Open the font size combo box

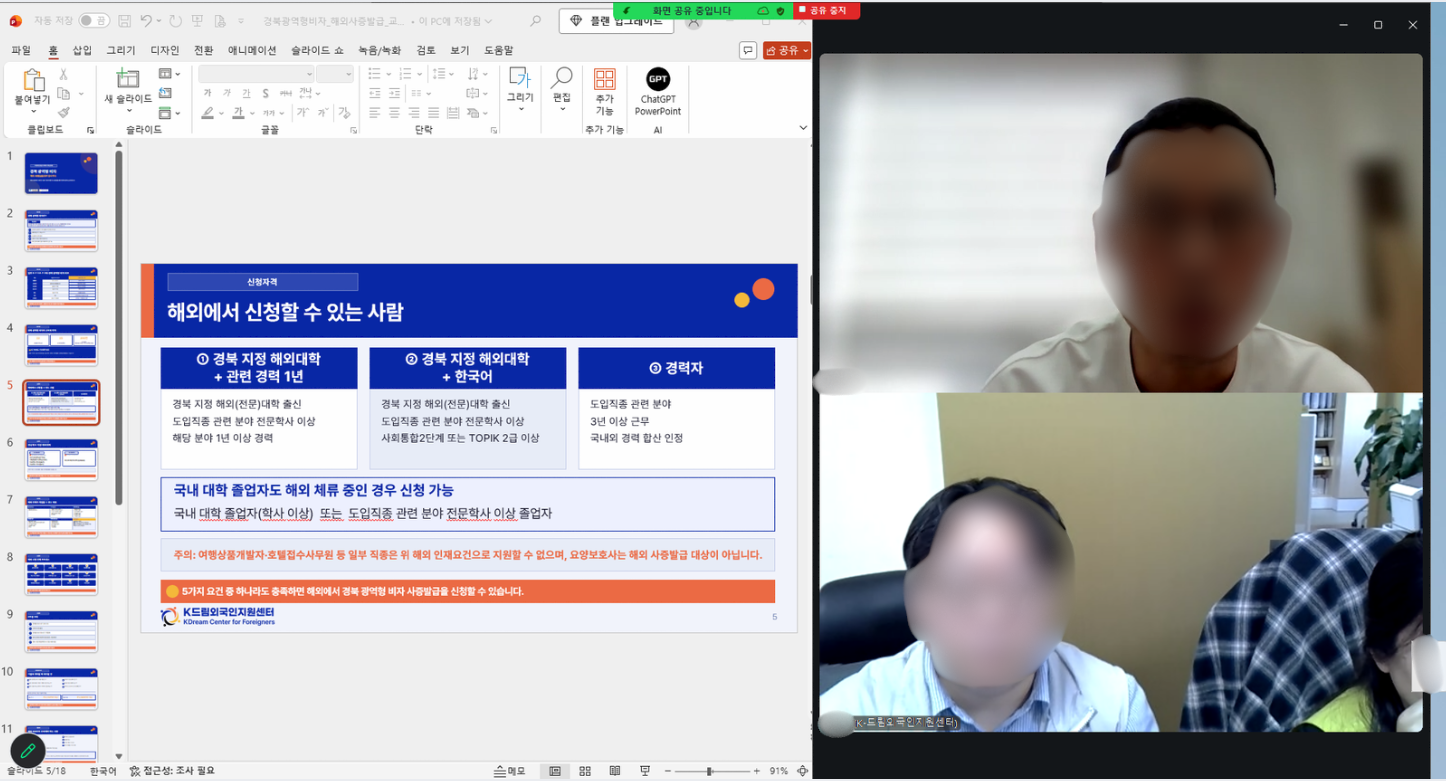pyautogui.click(x=335, y=74)
